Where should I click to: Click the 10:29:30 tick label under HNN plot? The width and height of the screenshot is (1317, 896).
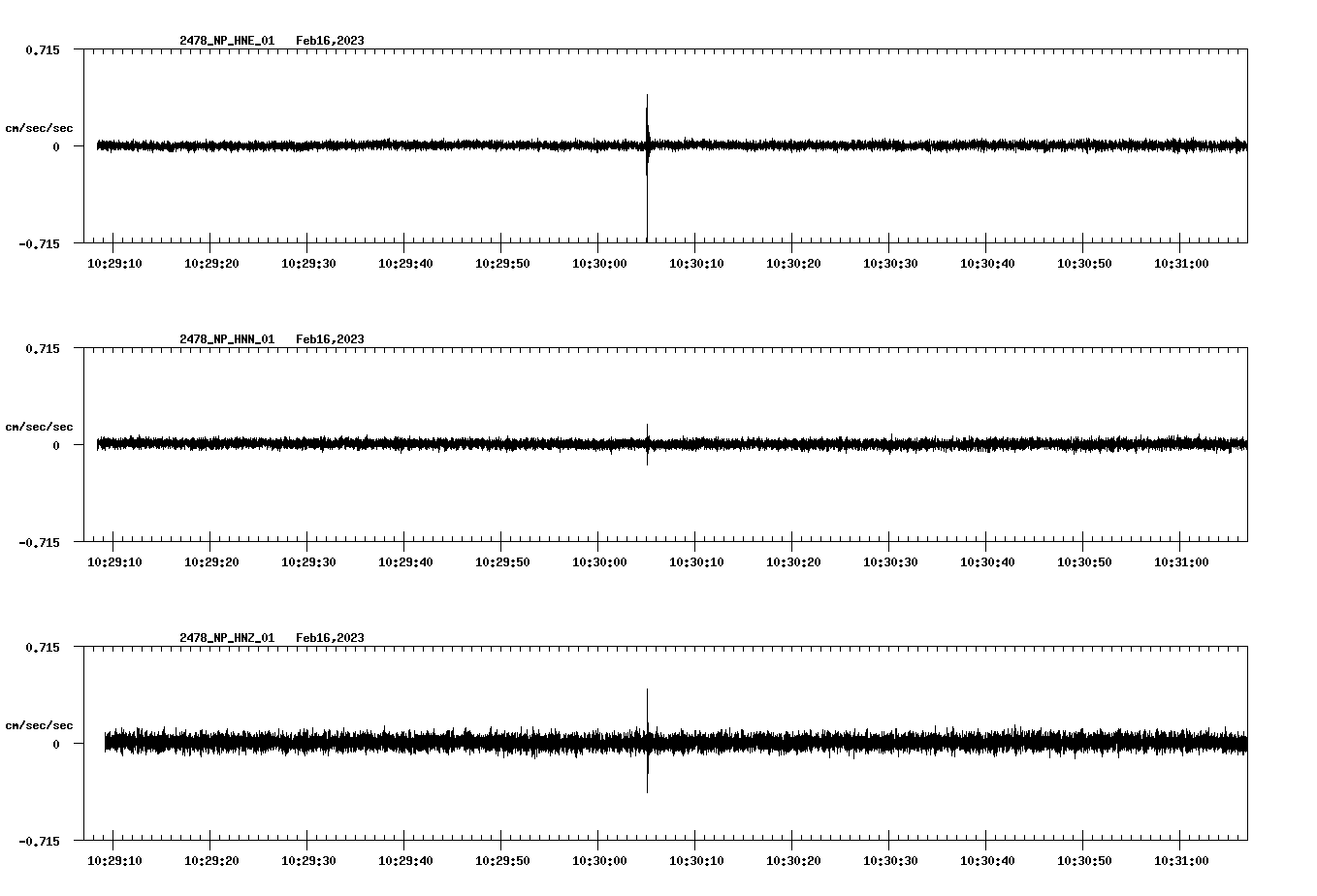click(x=308, y=562)
